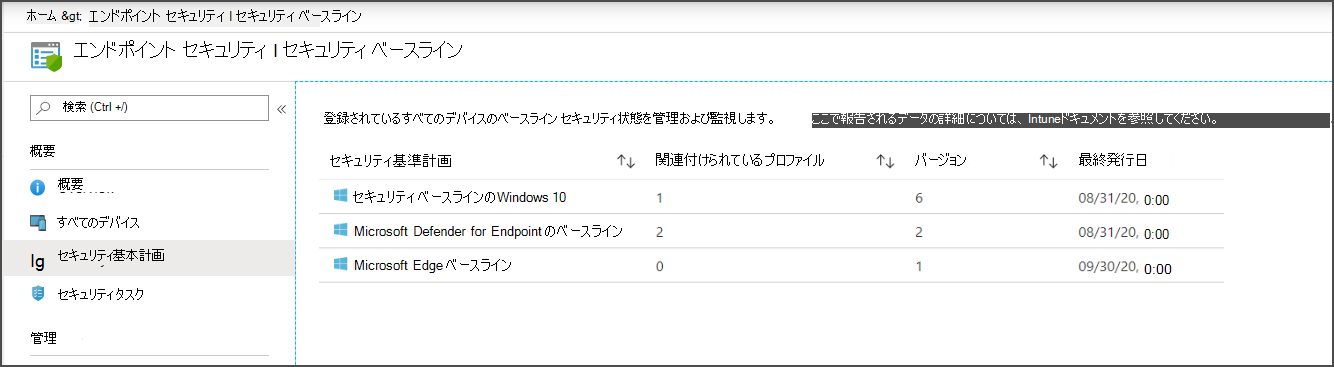Click the Windows logo beside Microsoft Edge baseline
The image size is (1334, 367).
340,265
